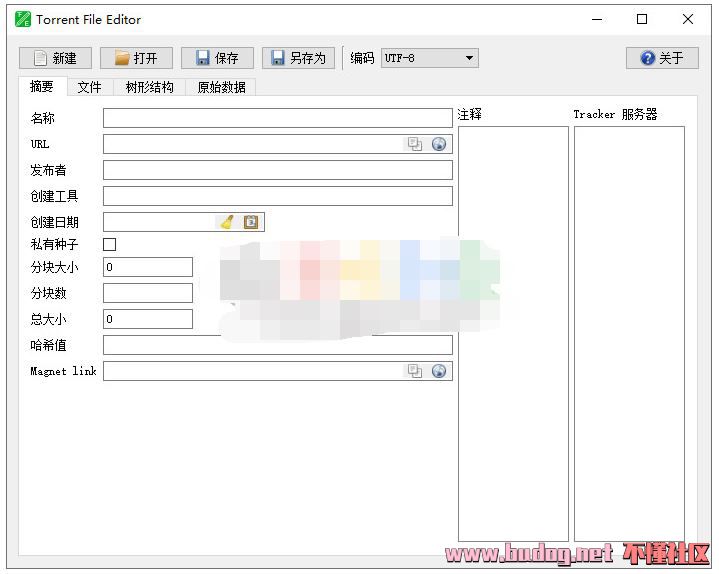Open the calendar icon for 创建日期

coord(251,222)
